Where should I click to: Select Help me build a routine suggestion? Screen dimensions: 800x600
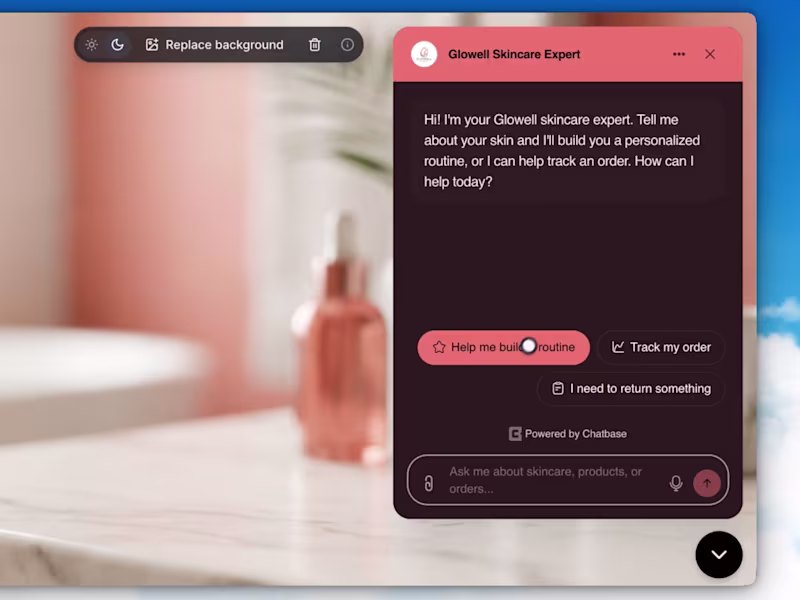click(504, 347)
